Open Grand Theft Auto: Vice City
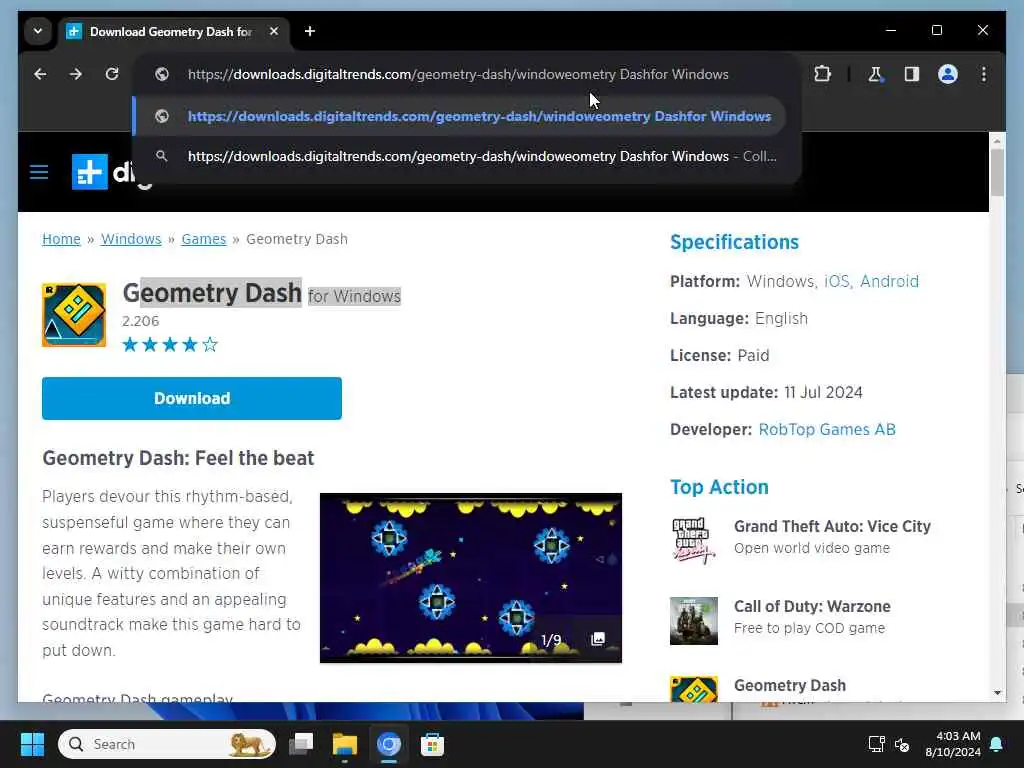The height and width of the screenshot is (768, 1024). click(x=832, y=526)
